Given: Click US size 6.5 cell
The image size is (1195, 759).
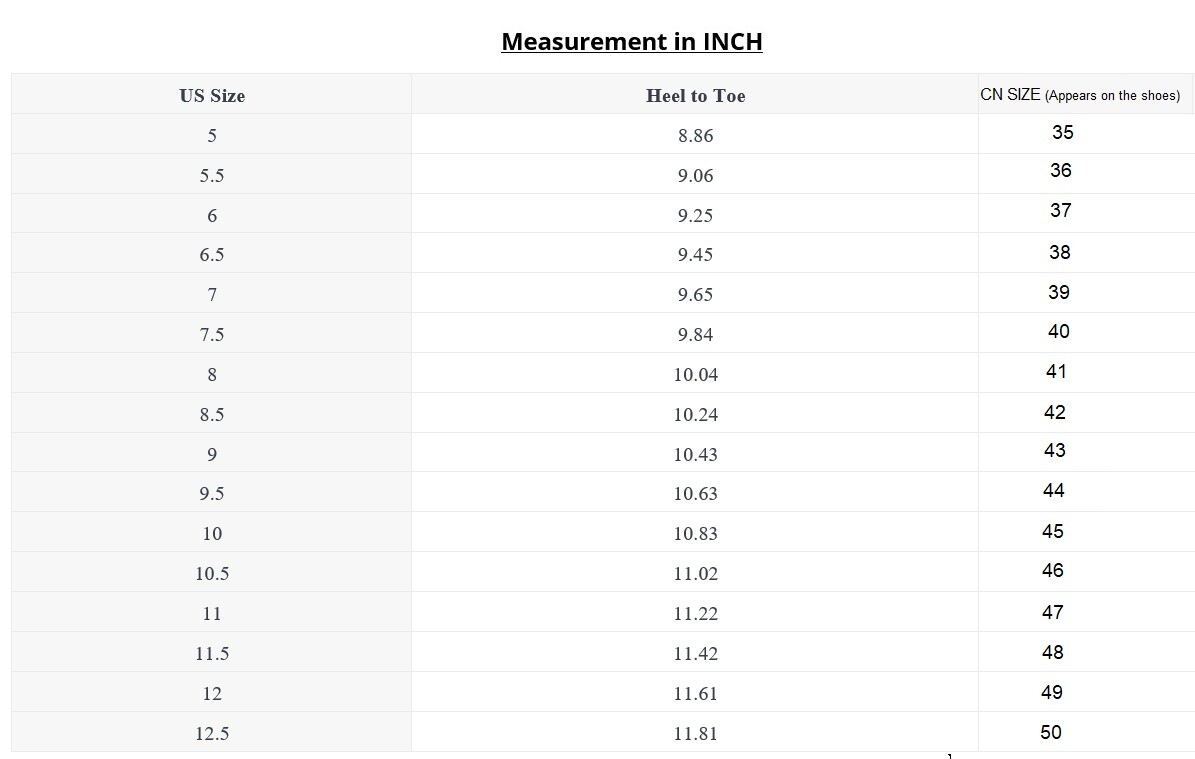Looking at the screenshot, I should pyautogui.click(x=212, y=255).
